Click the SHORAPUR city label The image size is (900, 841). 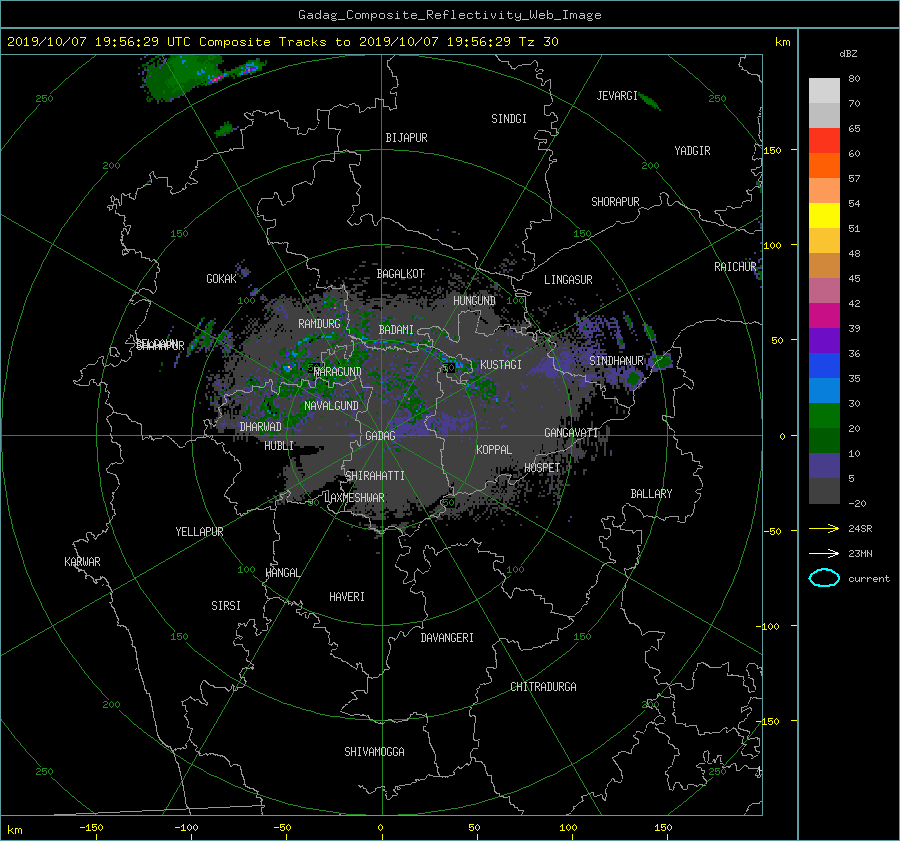[615, 202]
